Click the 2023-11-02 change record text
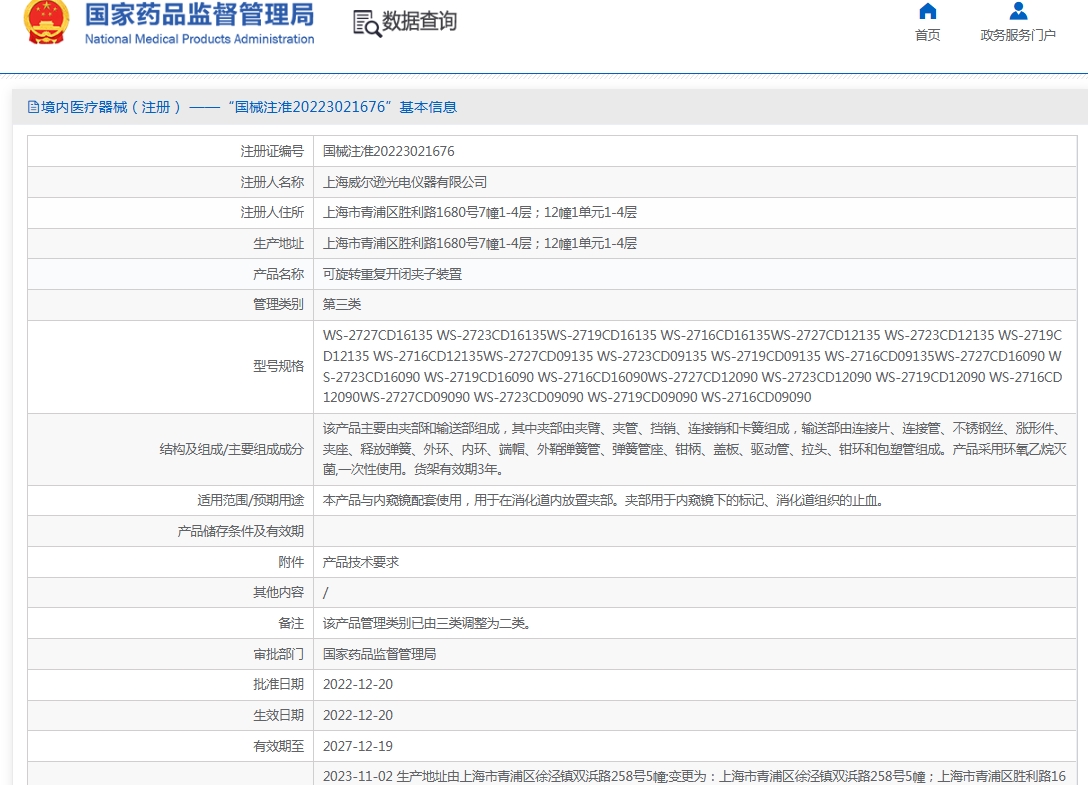1088x785 pixels. (694, 776)
